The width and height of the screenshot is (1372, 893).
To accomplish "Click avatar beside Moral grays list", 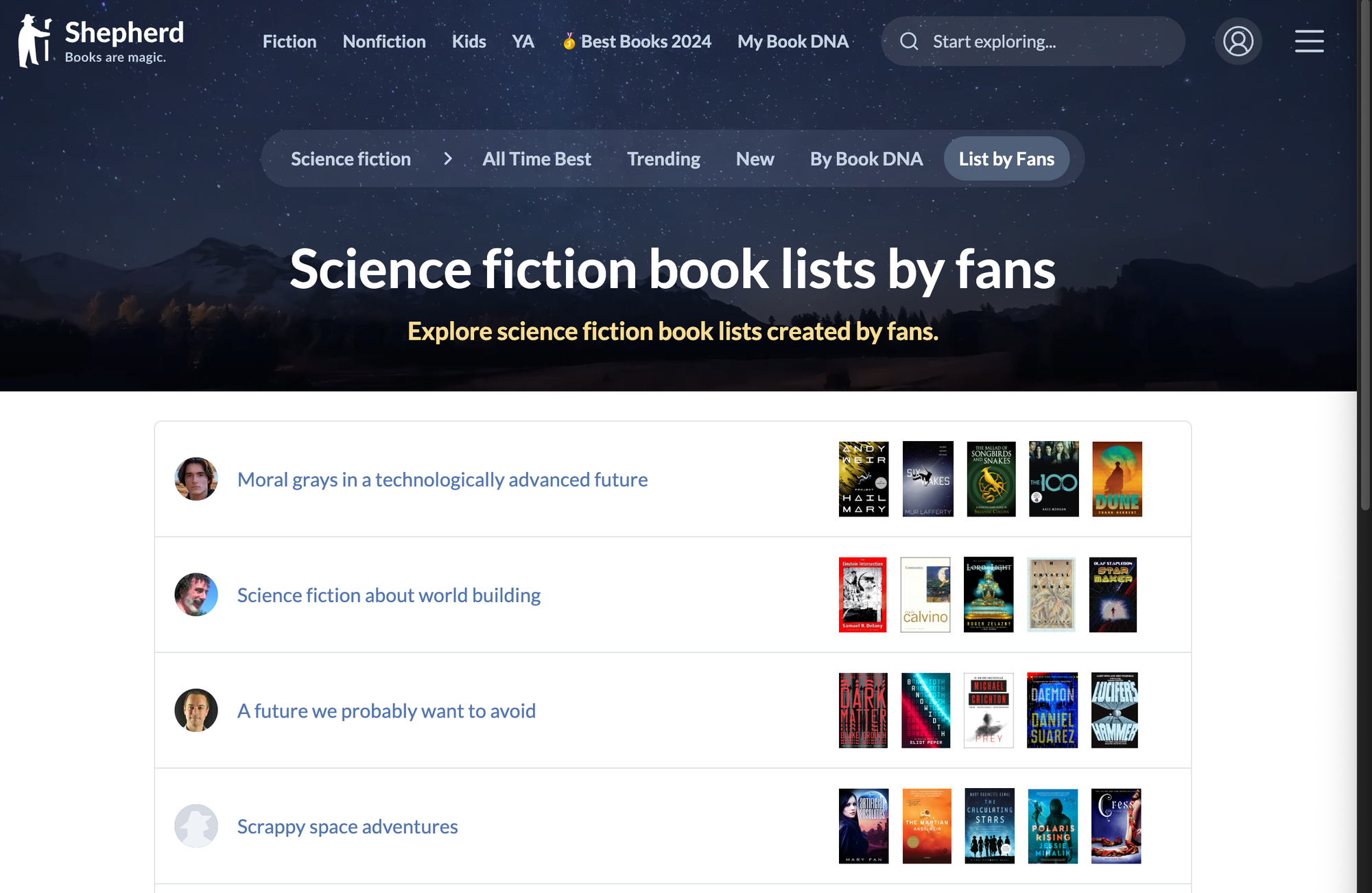I will (x=196, y=479).
